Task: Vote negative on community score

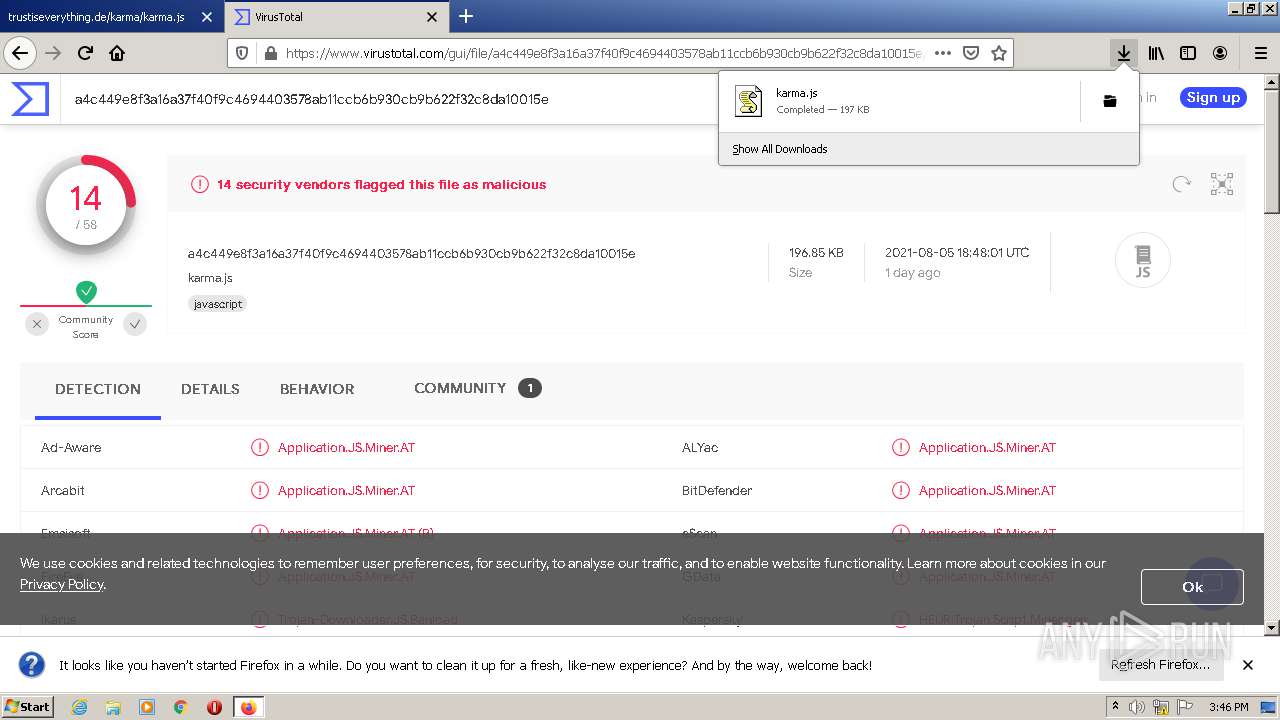Action: 37,323
